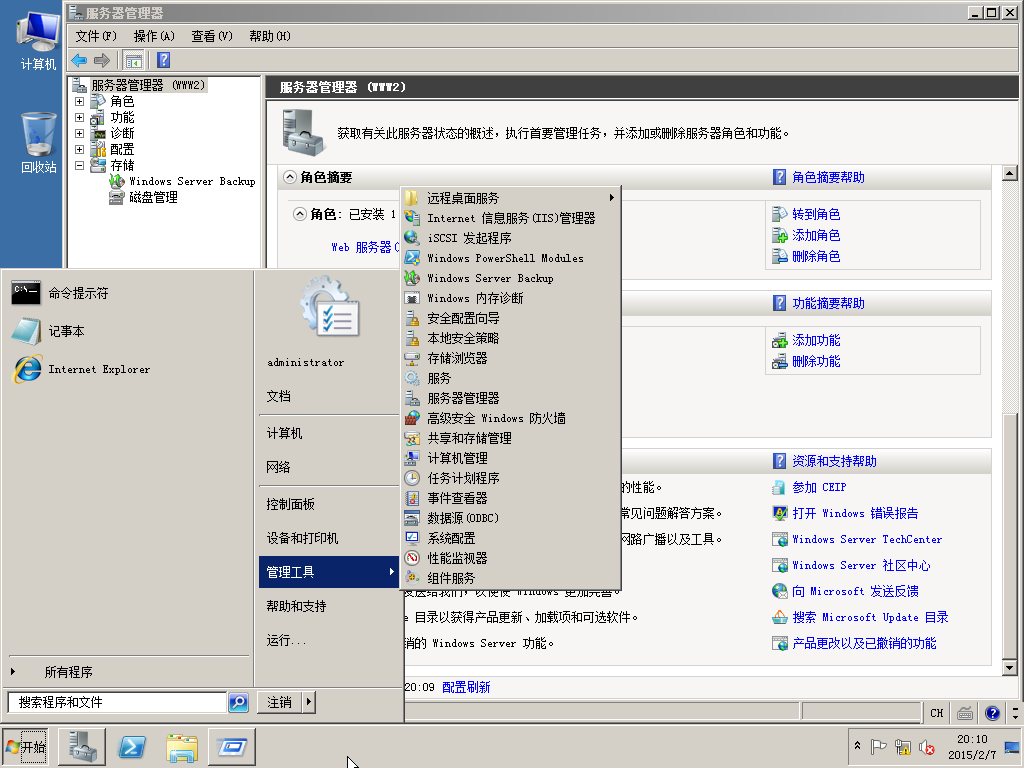Open Windows Server TechCenter link
Viewport: 1024px width, 768px height.
[867, 539]
